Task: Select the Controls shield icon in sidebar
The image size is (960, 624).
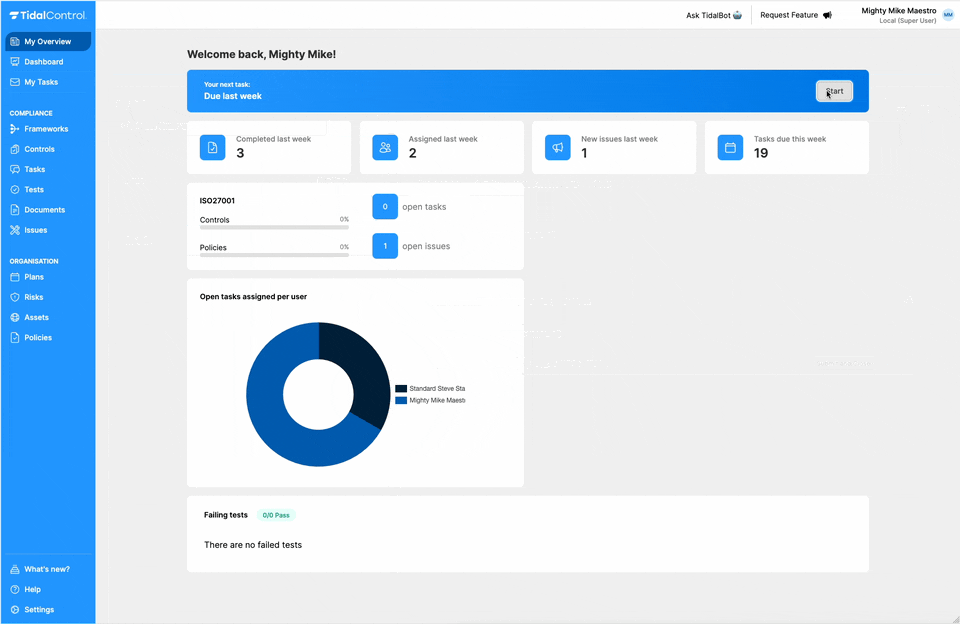Action: coord(14,148)
